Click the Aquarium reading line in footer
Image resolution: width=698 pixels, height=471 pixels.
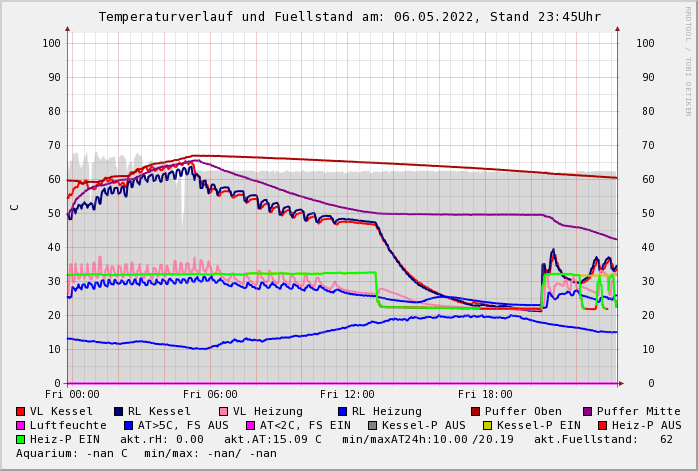point(146,453)
